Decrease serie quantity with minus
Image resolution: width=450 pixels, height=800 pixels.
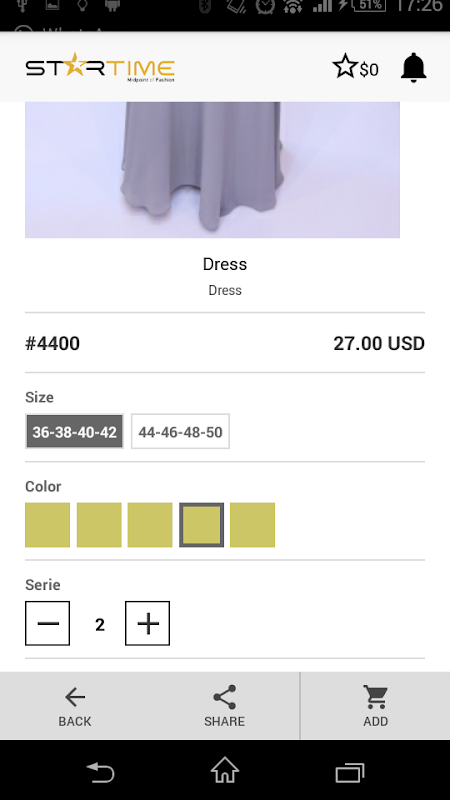click(x=47, y=623)
